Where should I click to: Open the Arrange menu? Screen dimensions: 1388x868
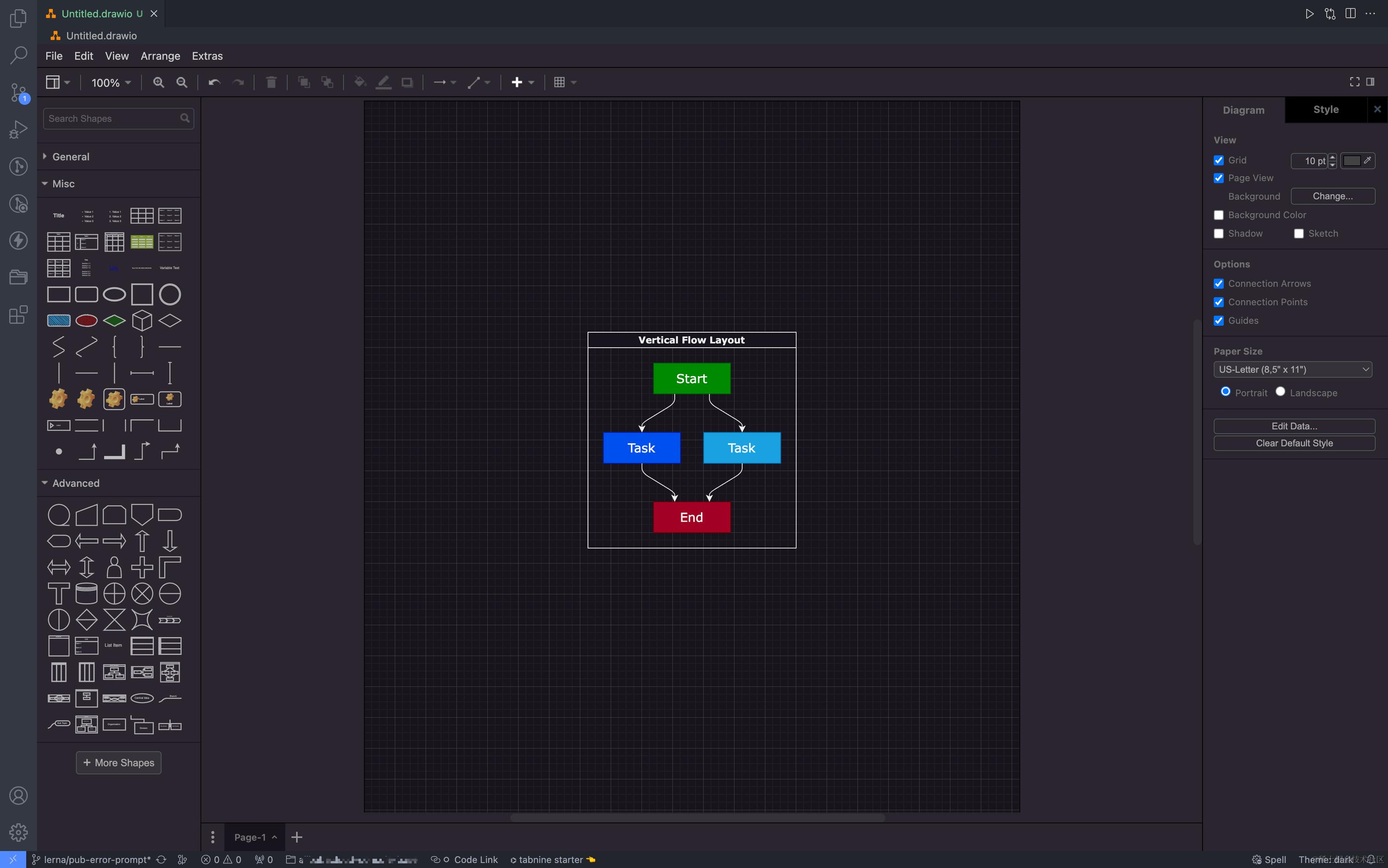click(x=160, y=56)
